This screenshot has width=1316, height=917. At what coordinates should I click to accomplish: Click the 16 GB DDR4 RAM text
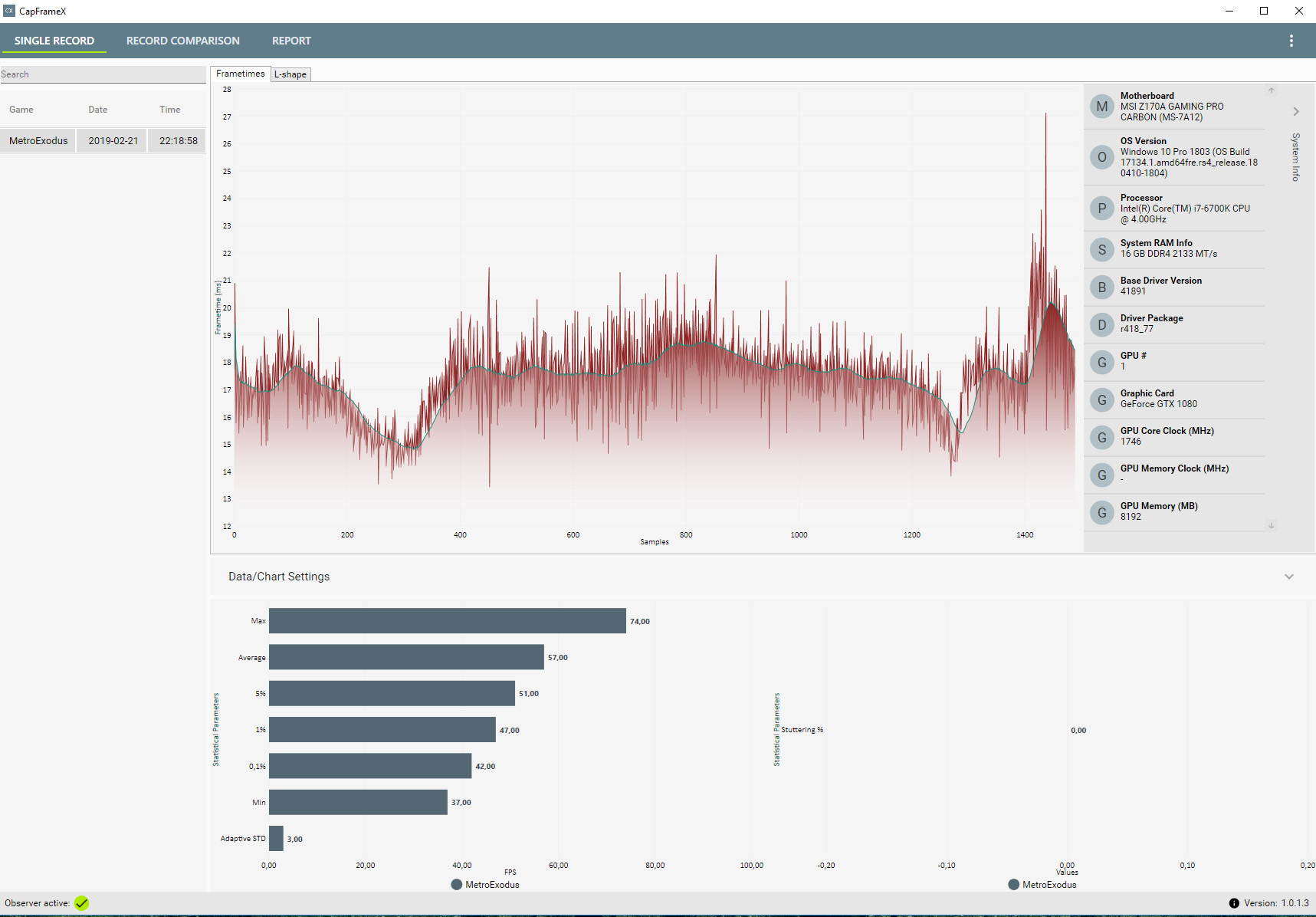click(x=1169, y=254)
